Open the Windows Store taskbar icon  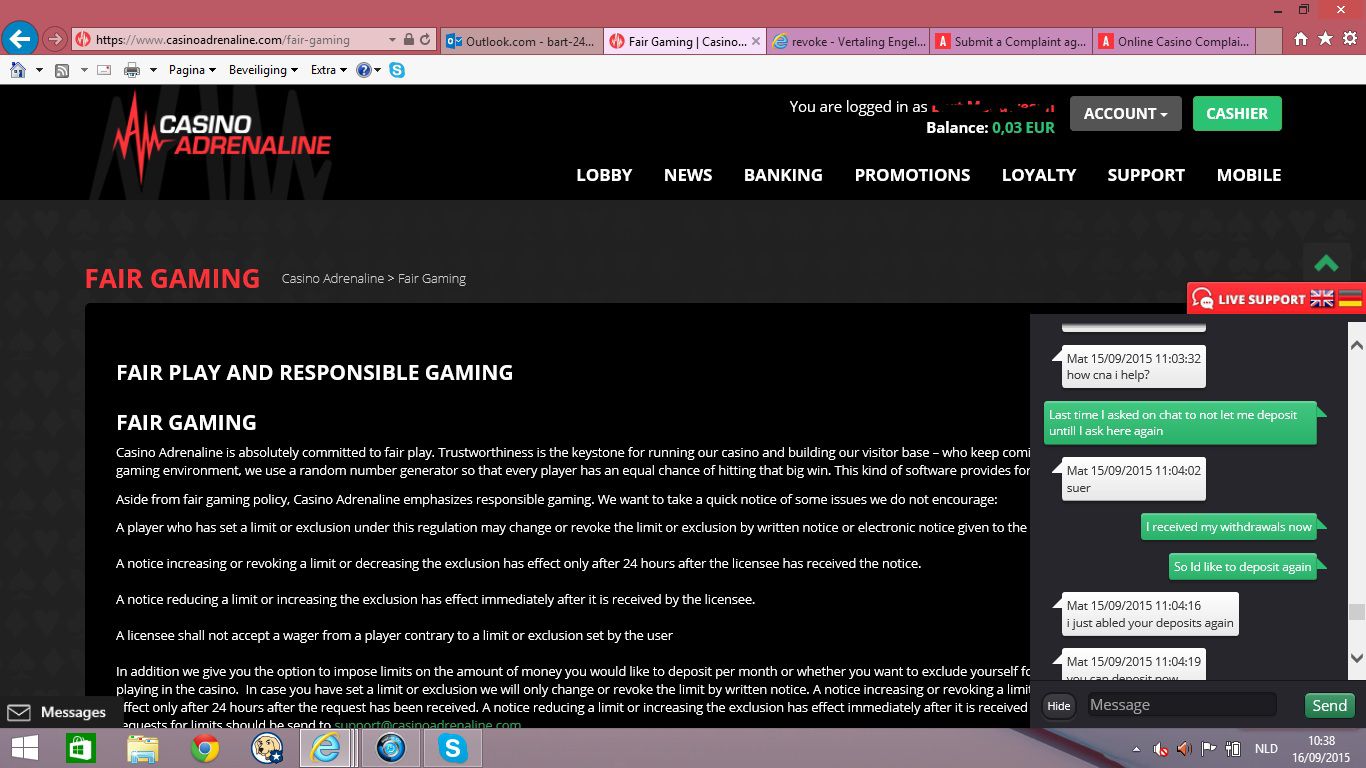click(80, 748)
